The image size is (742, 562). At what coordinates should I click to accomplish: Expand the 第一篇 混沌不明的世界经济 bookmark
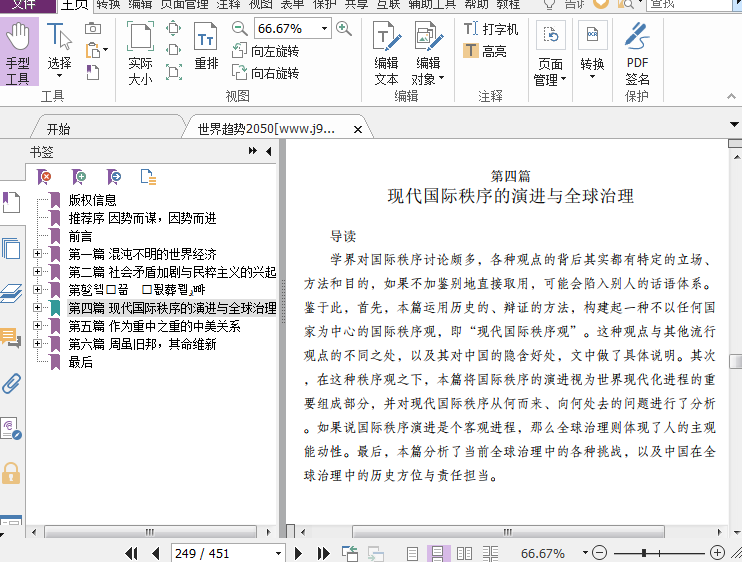coord(37,254)
